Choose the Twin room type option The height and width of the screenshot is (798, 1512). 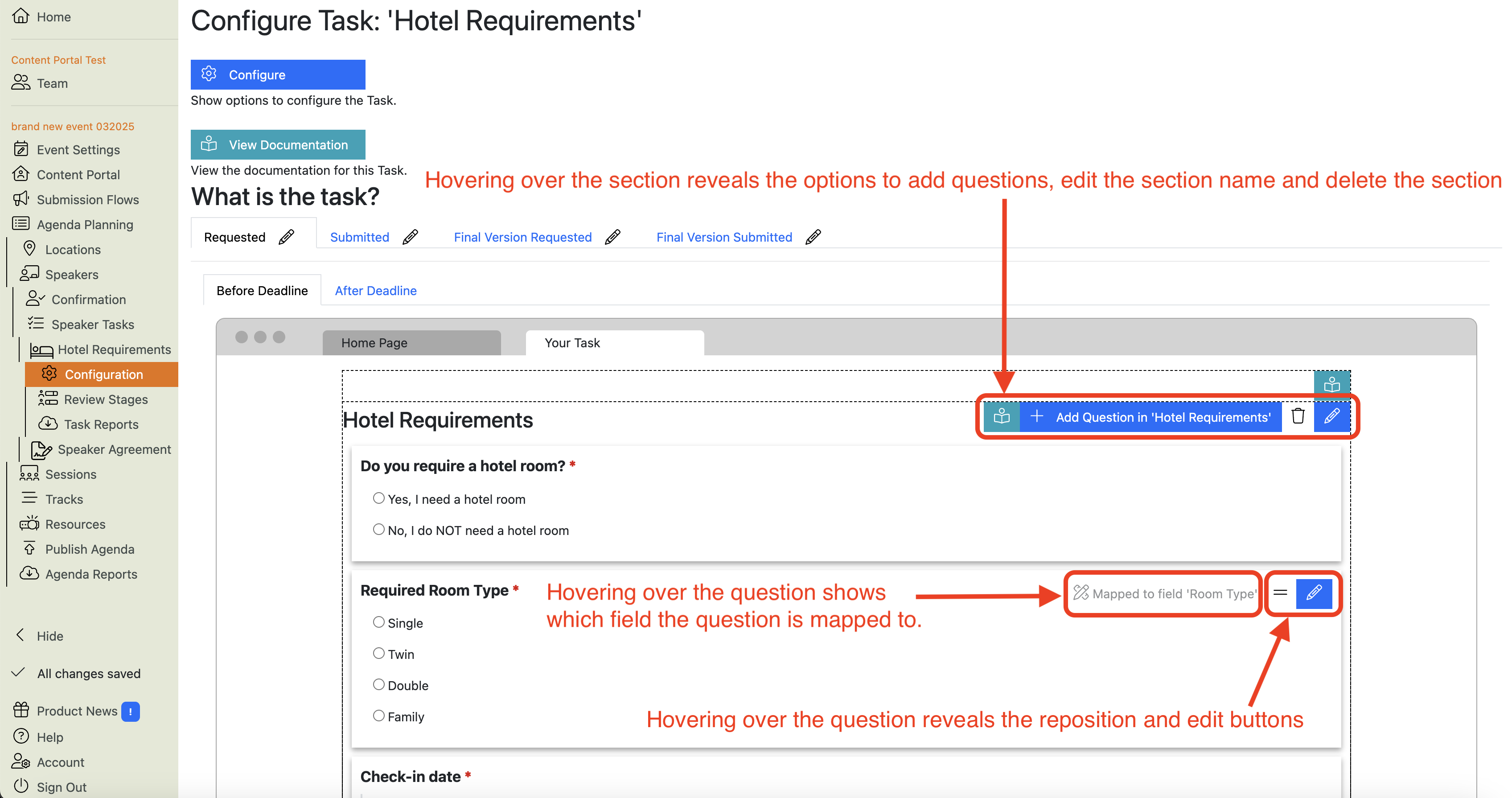pyautogui.click(x=378, y=654)
